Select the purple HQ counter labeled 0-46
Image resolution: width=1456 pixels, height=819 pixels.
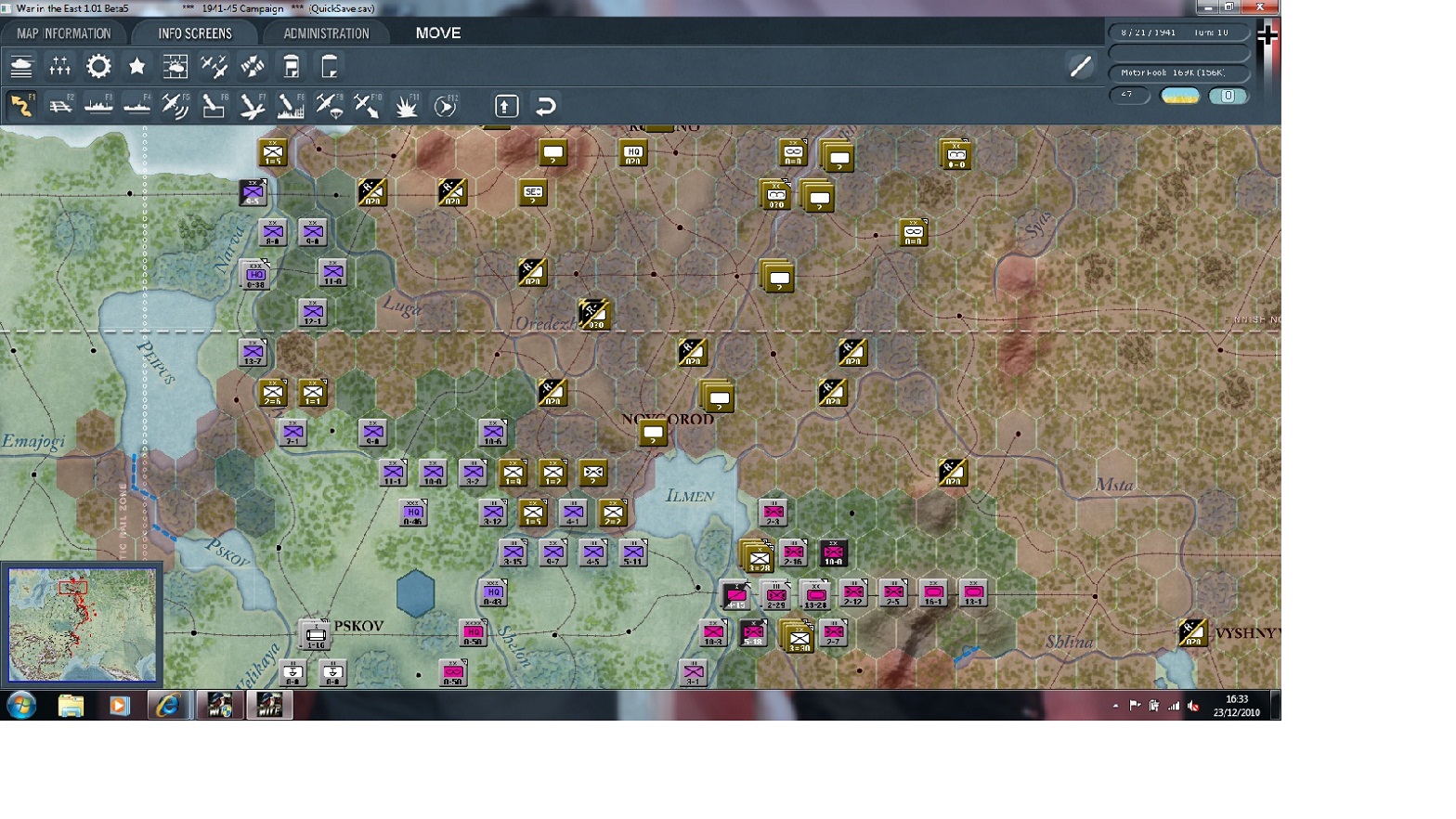[413, 513]
